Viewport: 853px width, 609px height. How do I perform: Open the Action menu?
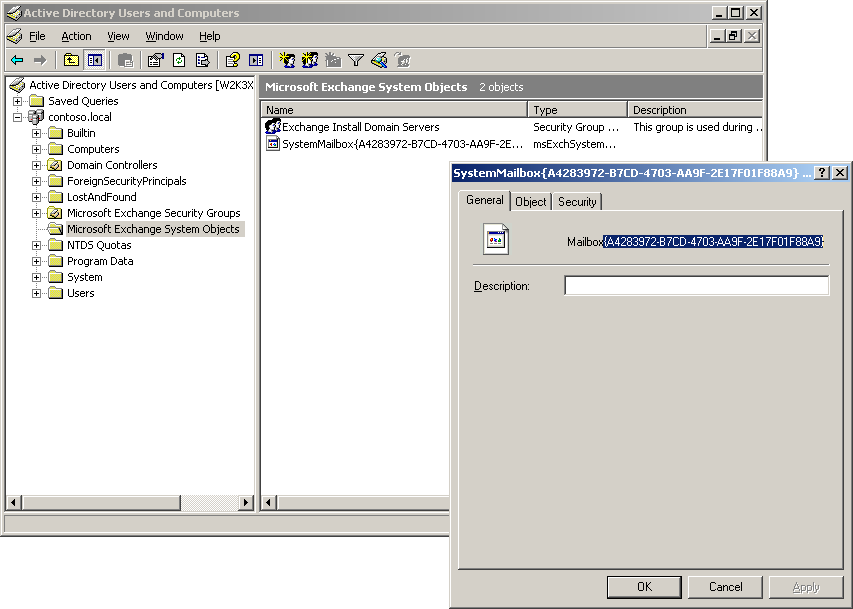tap(76, 36)
